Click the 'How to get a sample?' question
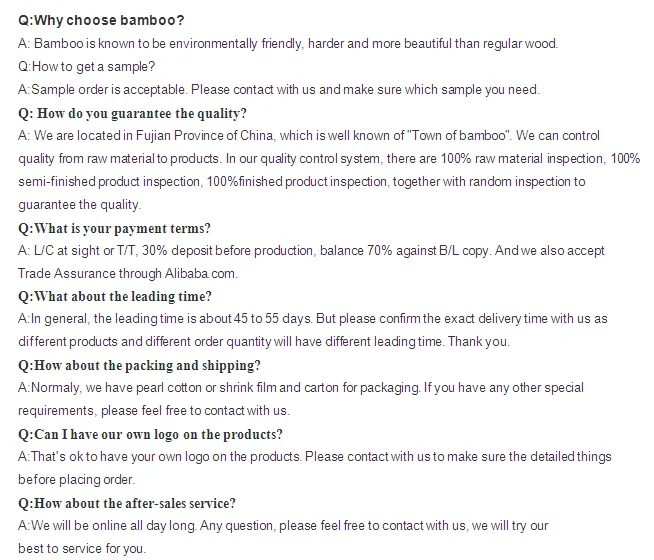The image size is (654, 560). pyautogui.click(x=86, y=67)
